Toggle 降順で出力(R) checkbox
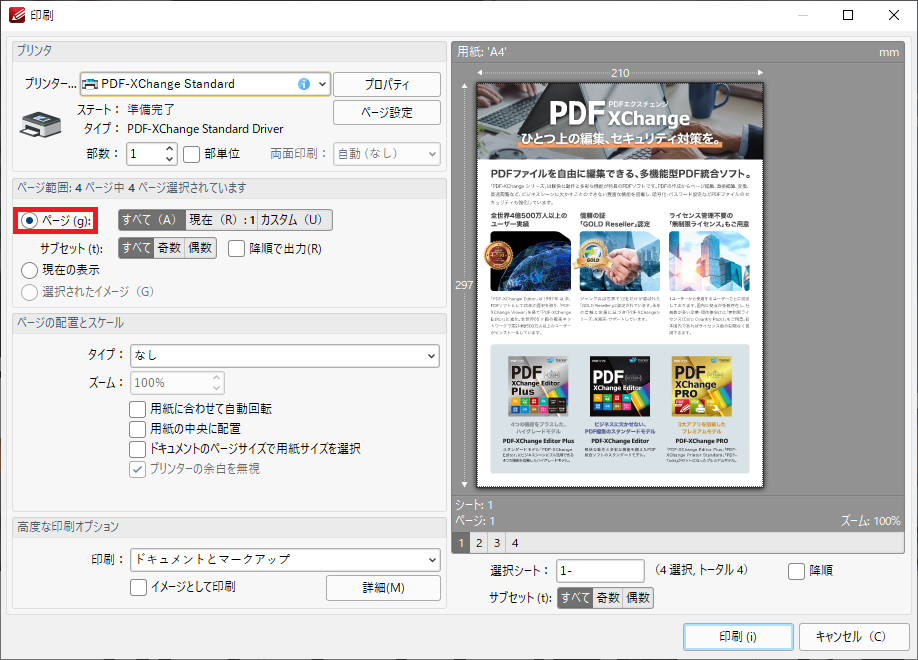 pos(237,248)
